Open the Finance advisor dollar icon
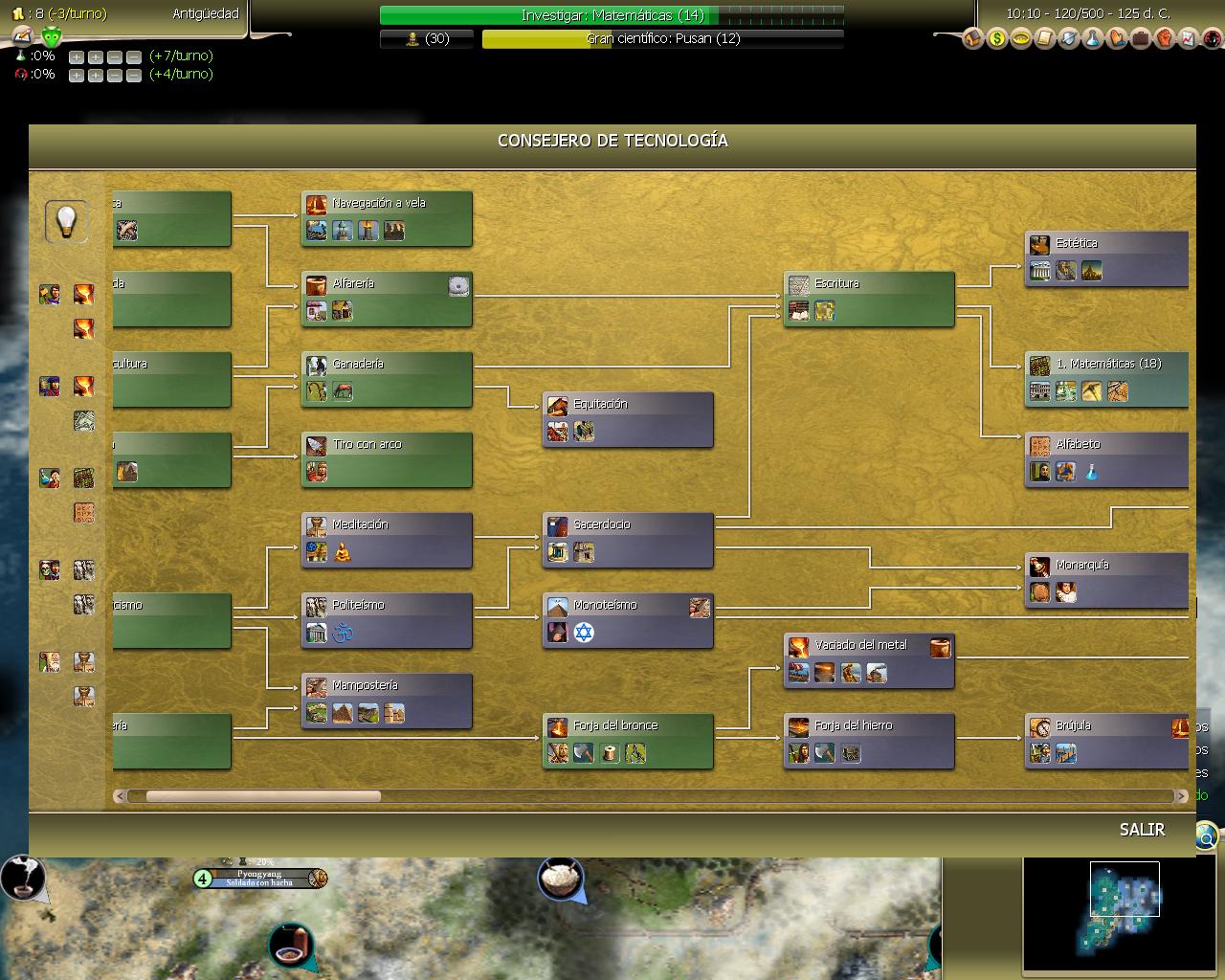The image size is (1225, 980). pyautogui.click(x=997, y=39)
